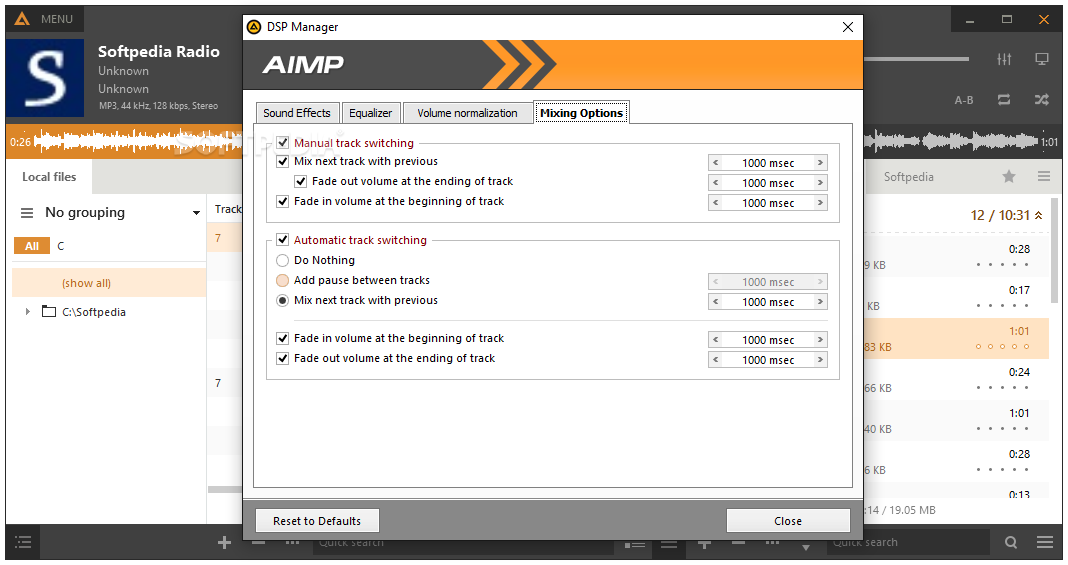Click the Track column header
This screenshot has width=1068, height=565.
tap(227, 210)
